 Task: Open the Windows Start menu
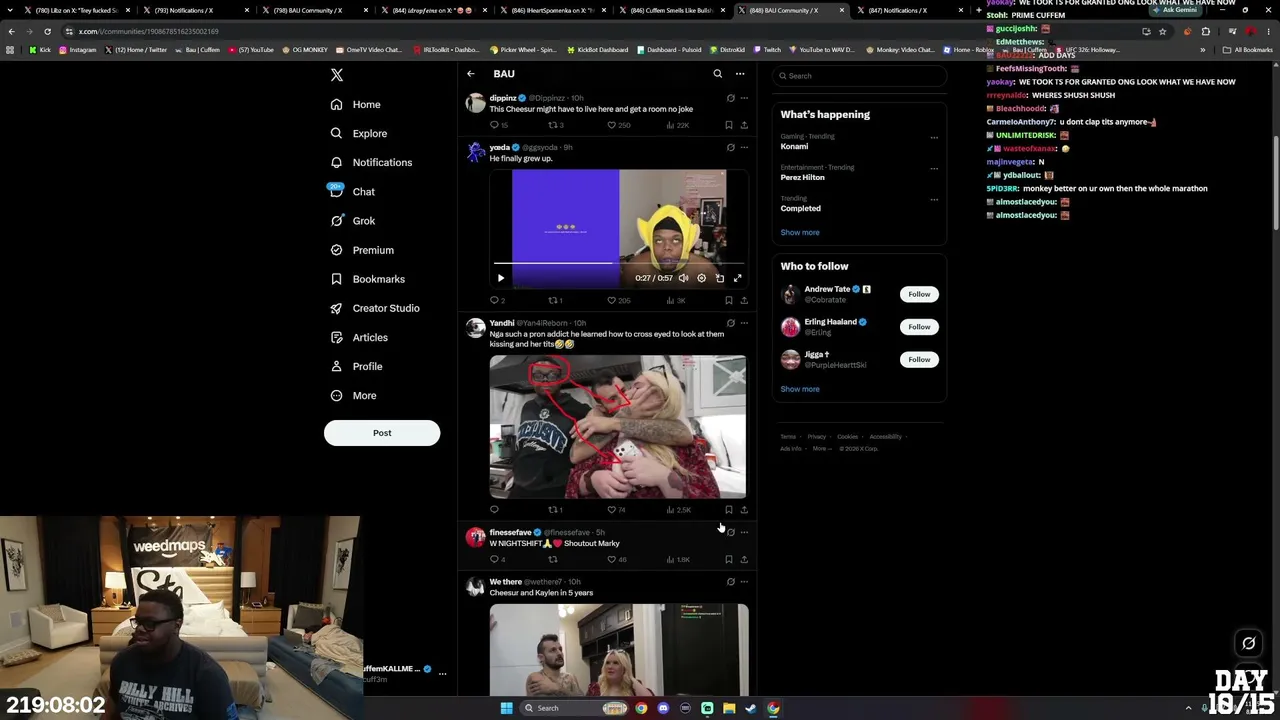coord(507,708)
